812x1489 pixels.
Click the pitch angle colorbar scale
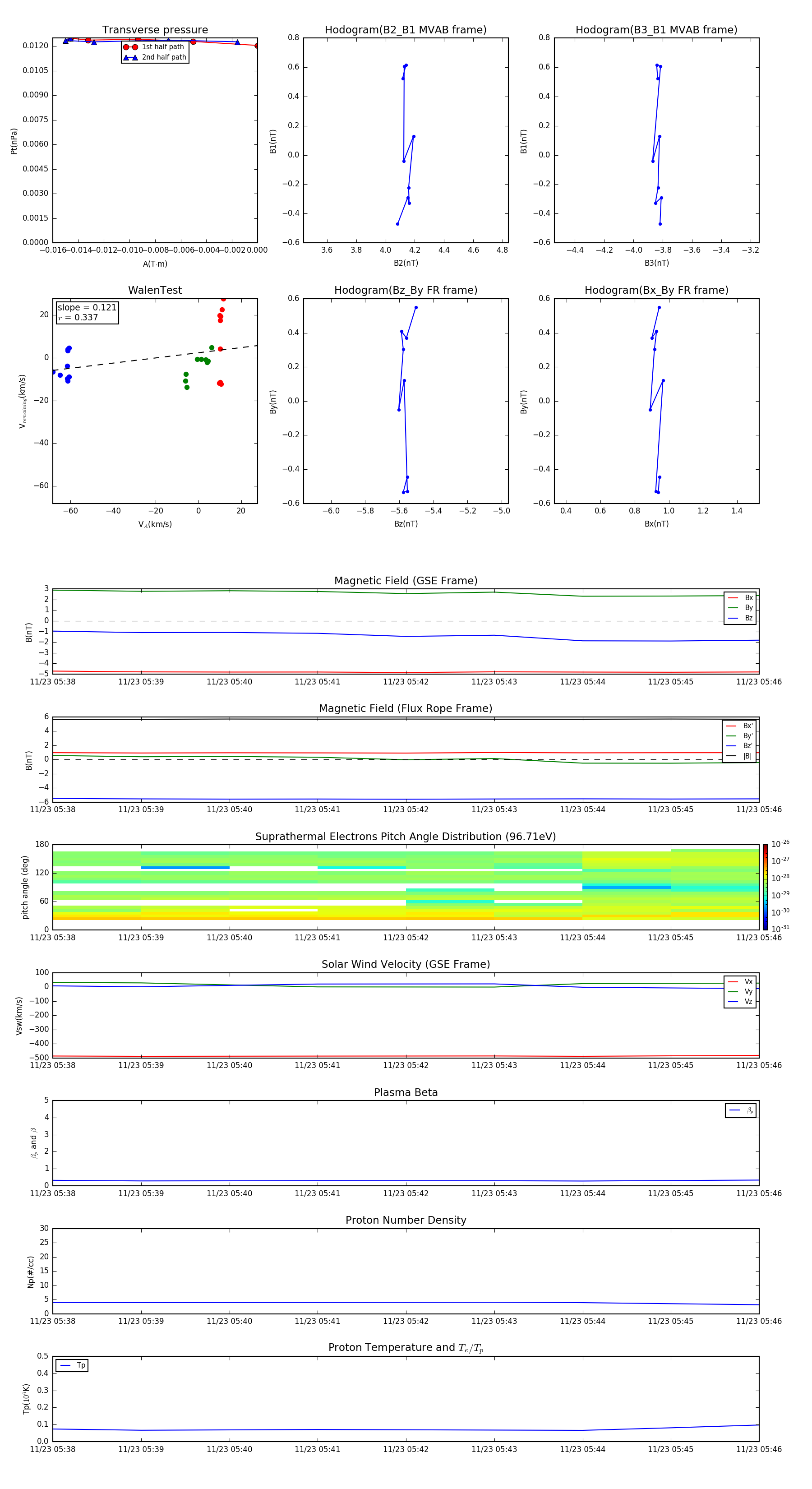pos(765,887)
